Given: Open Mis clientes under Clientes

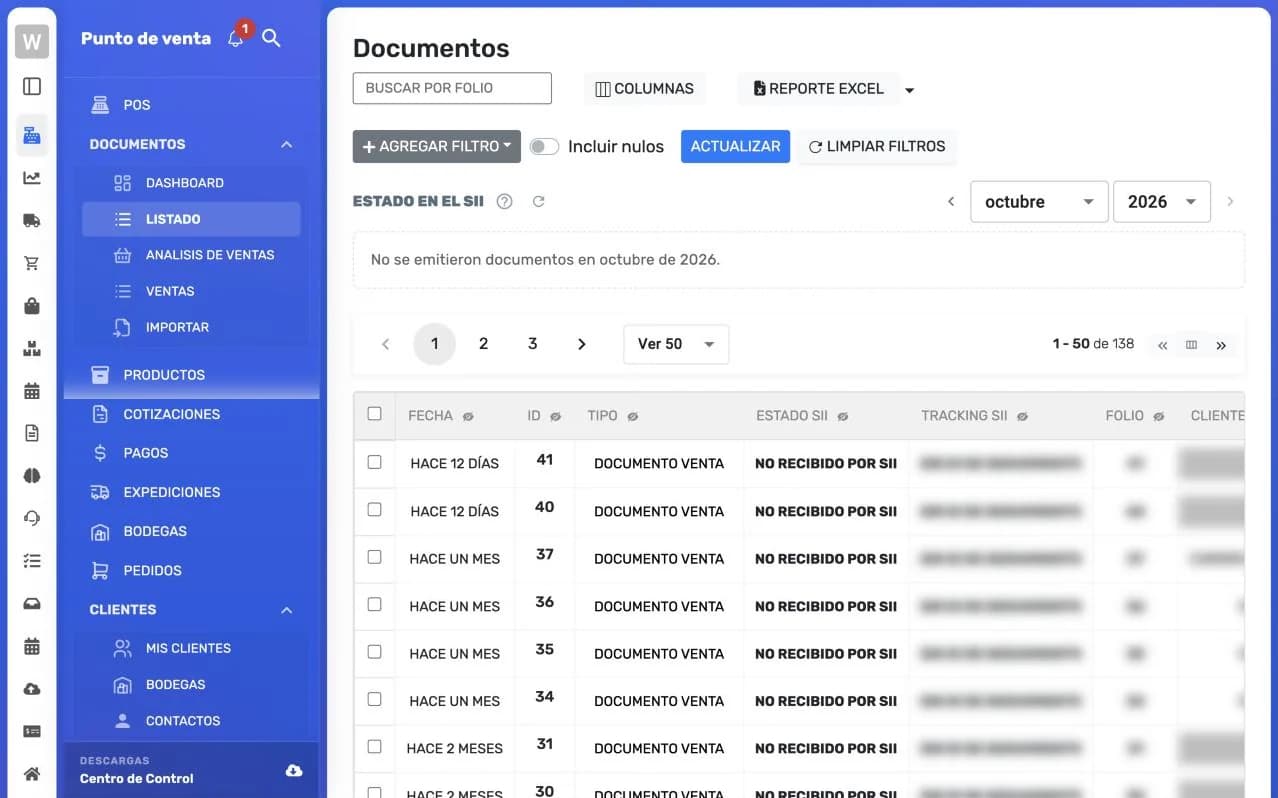Looking at the screenshot, I should (190, 648).
